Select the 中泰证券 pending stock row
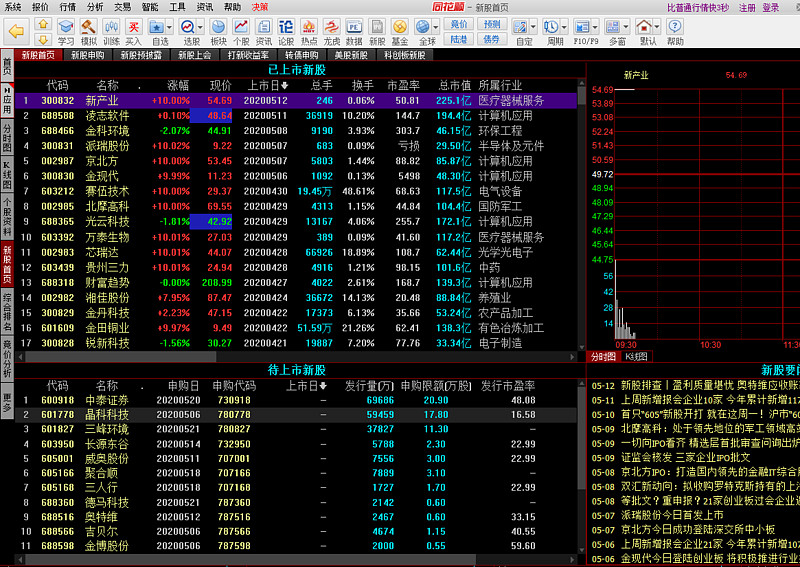This screenshot has width=800, height=567. tap(296, 401)
